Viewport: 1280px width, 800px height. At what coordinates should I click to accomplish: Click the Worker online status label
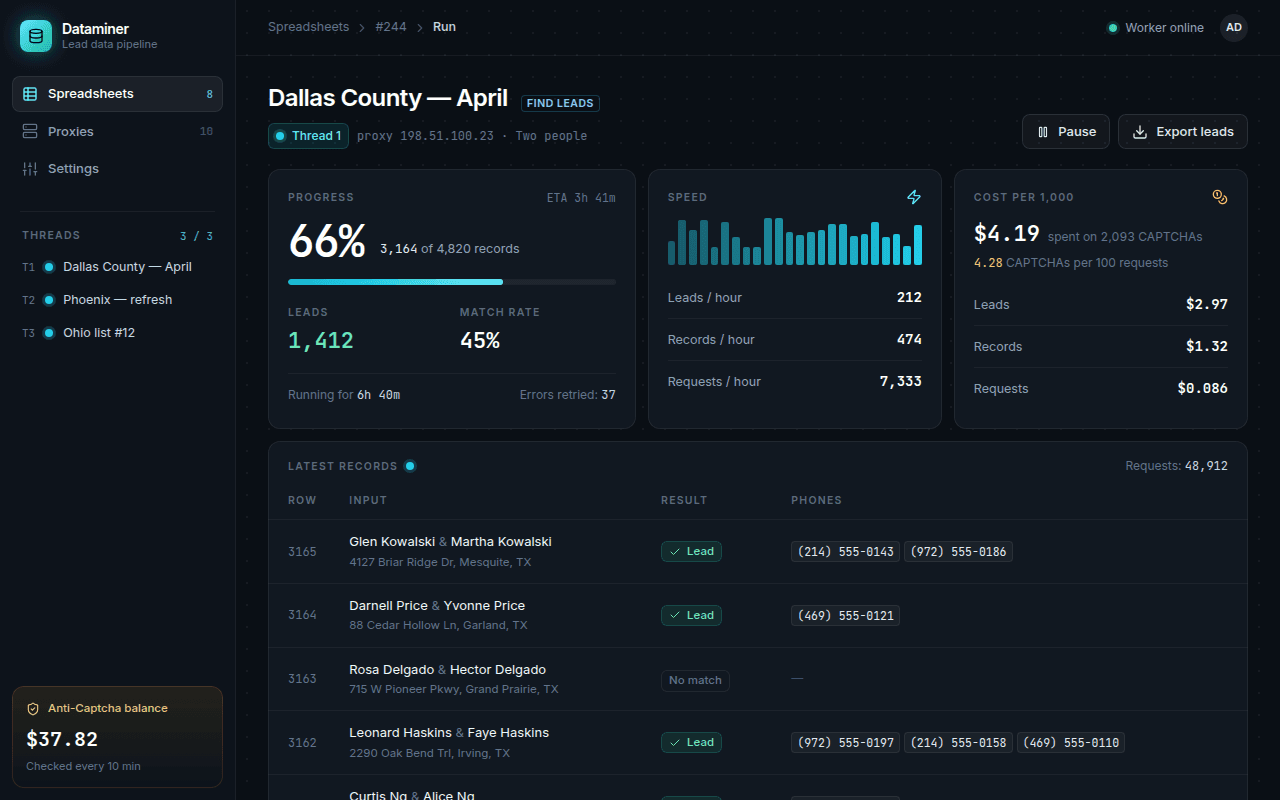[1164, 28]
